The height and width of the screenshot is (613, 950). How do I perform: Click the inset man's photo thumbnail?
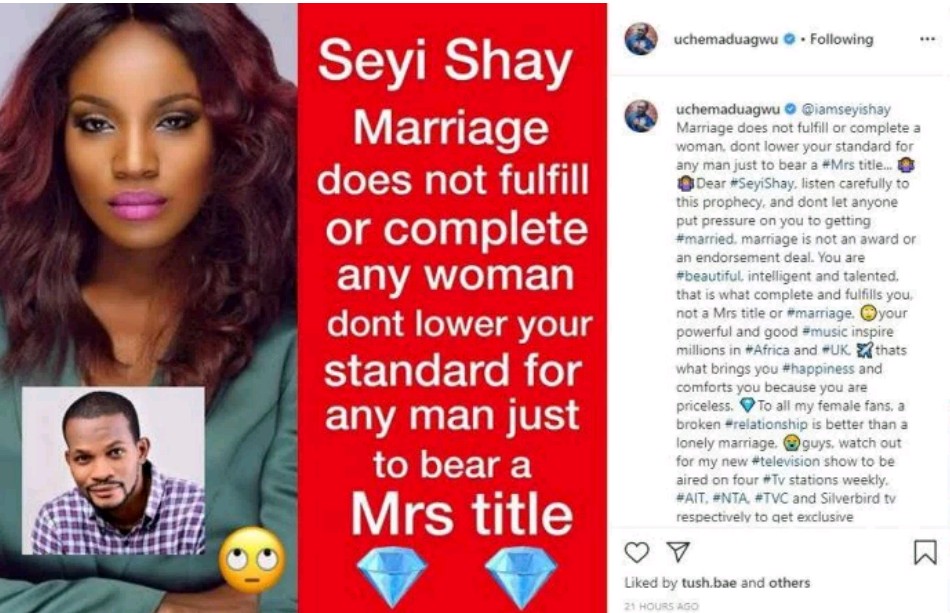pyautogui.click(x=113, y=470)
